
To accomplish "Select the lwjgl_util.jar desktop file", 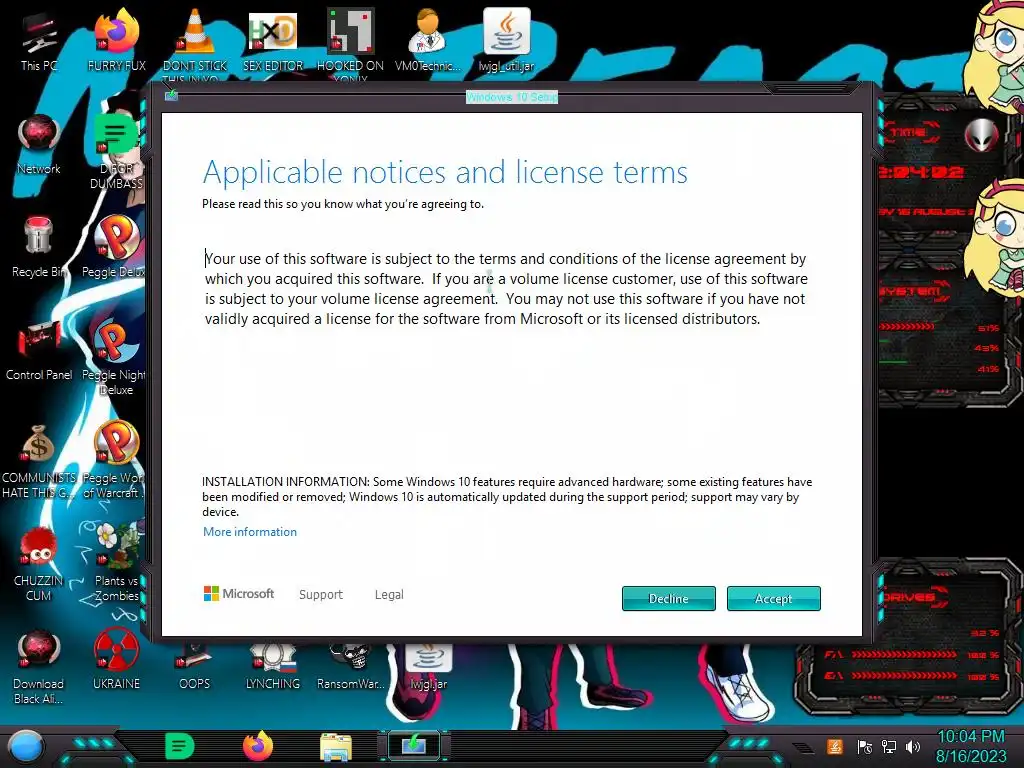I will [x=506, y=40].
